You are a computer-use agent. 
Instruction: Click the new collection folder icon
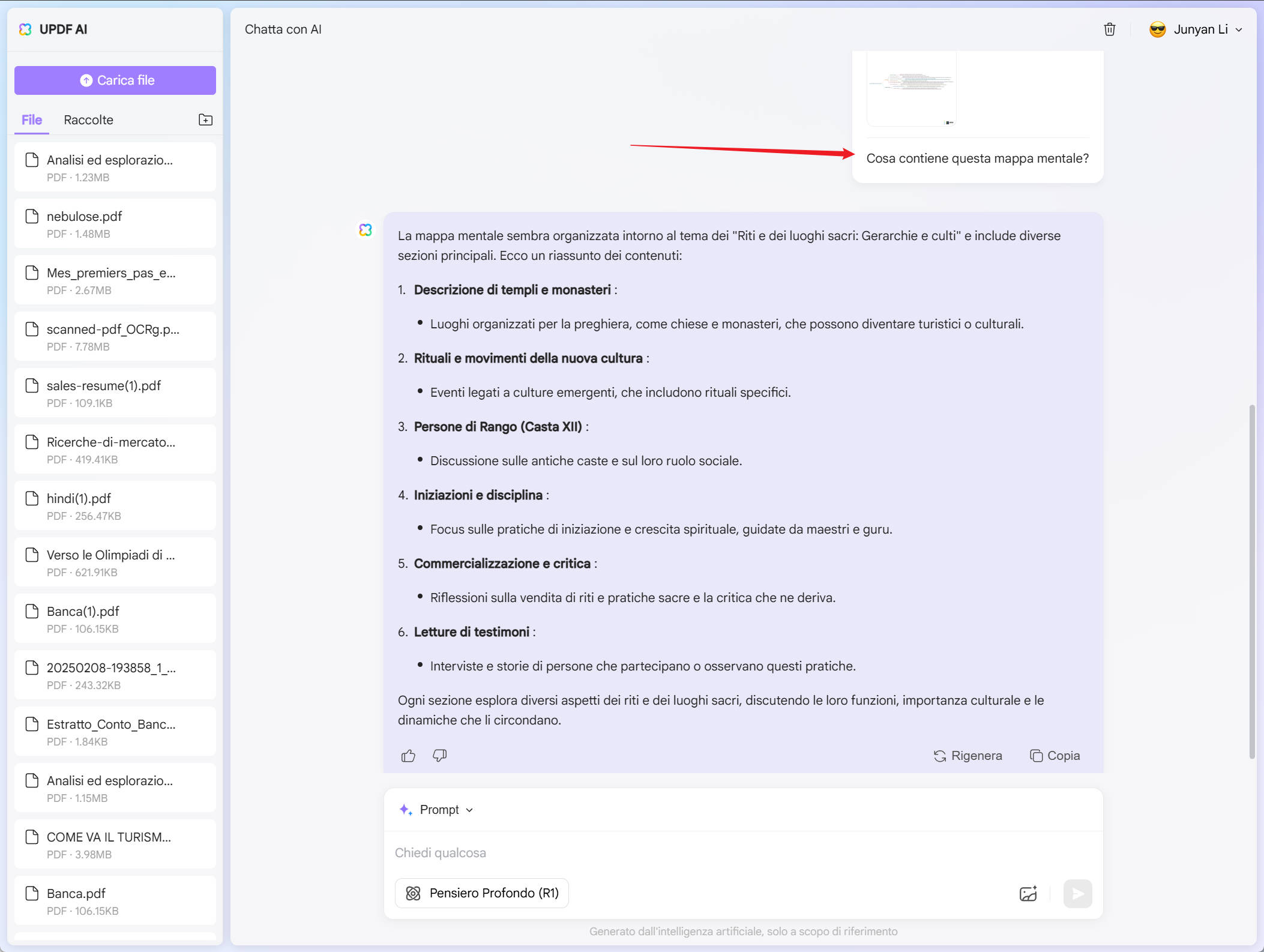pyautogui.click(x=205, y=119)
